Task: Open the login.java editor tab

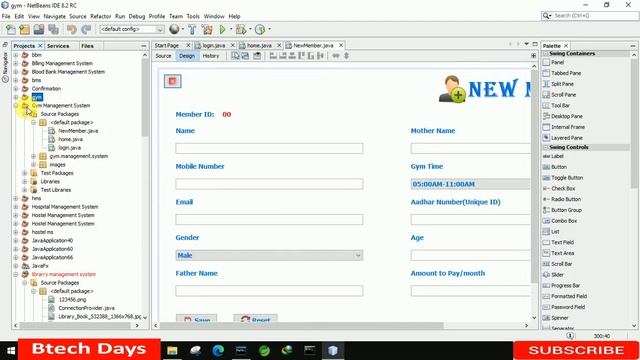Action: pos(214,46)
